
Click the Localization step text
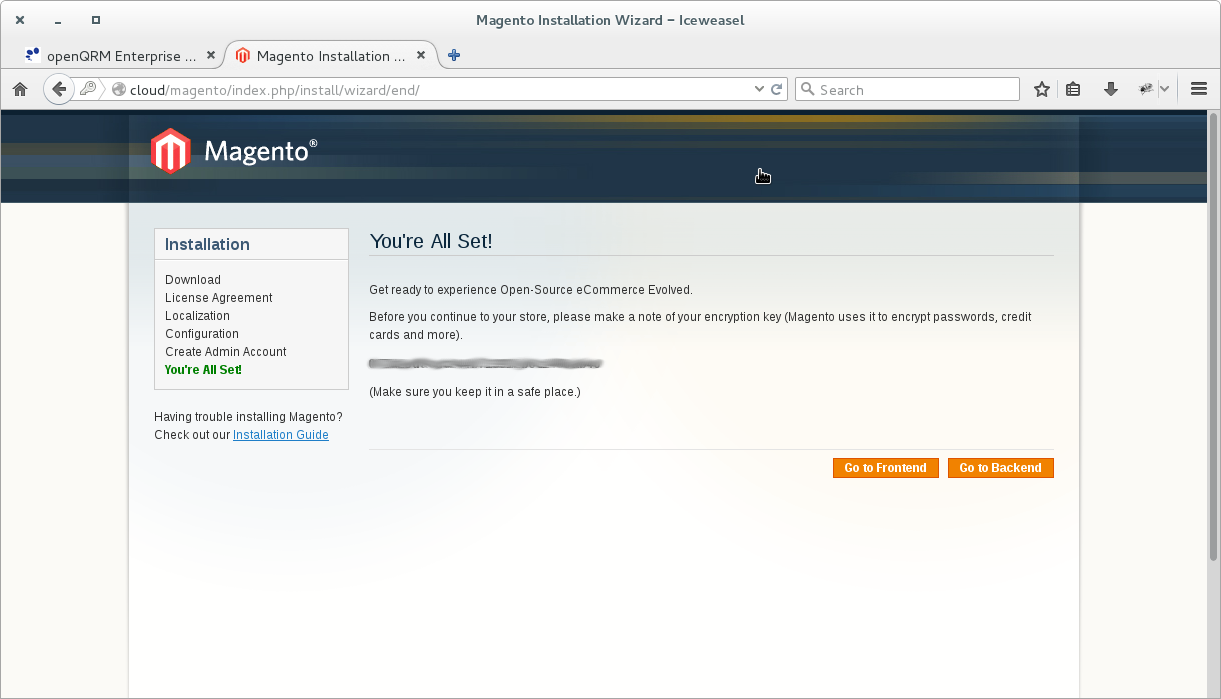pos(198,316)
